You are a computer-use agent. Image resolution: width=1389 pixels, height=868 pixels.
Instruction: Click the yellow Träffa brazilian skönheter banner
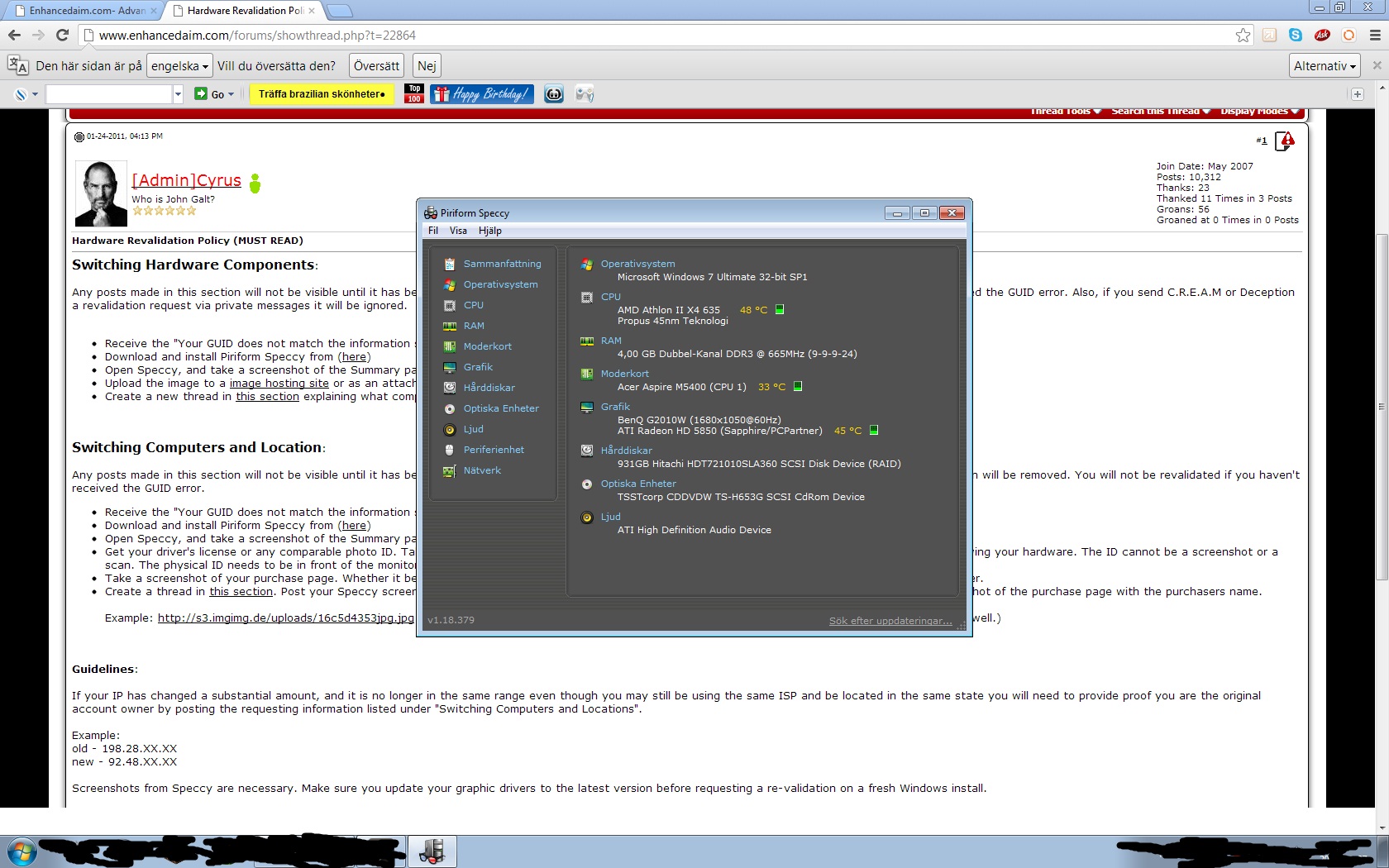(x=322, y=94)
